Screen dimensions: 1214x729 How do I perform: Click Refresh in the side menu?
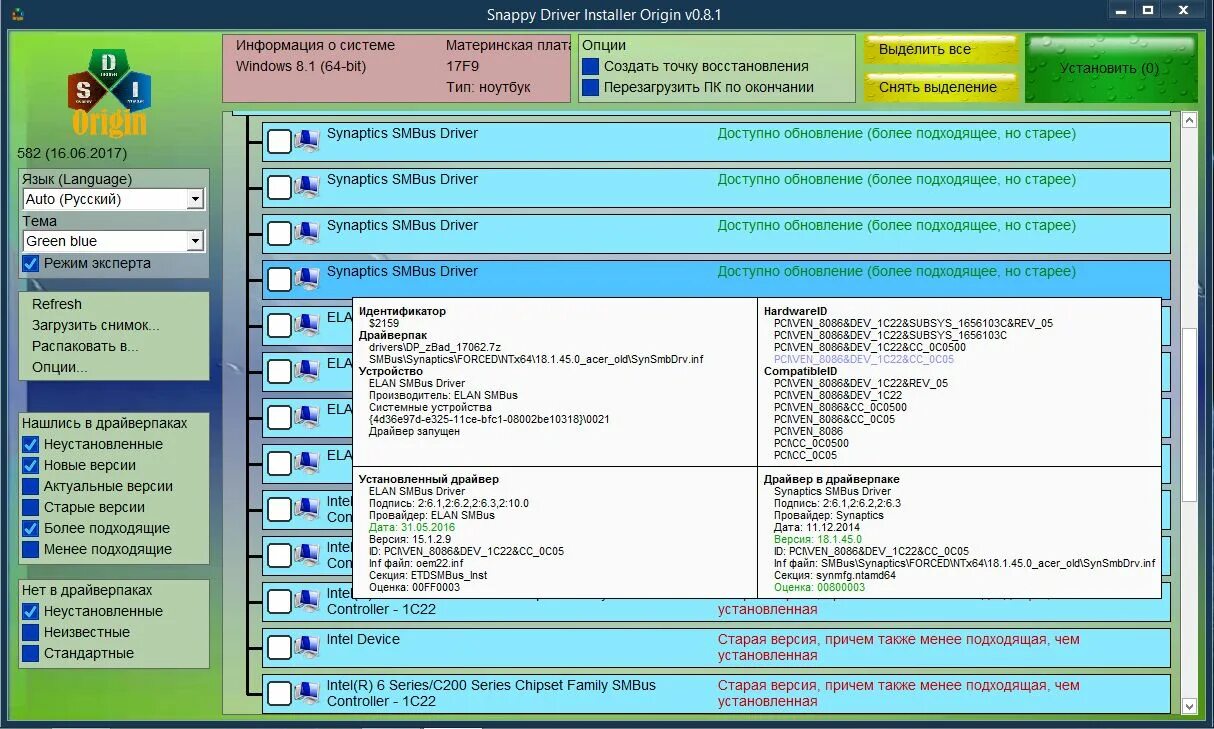click(x=57, y=304)
